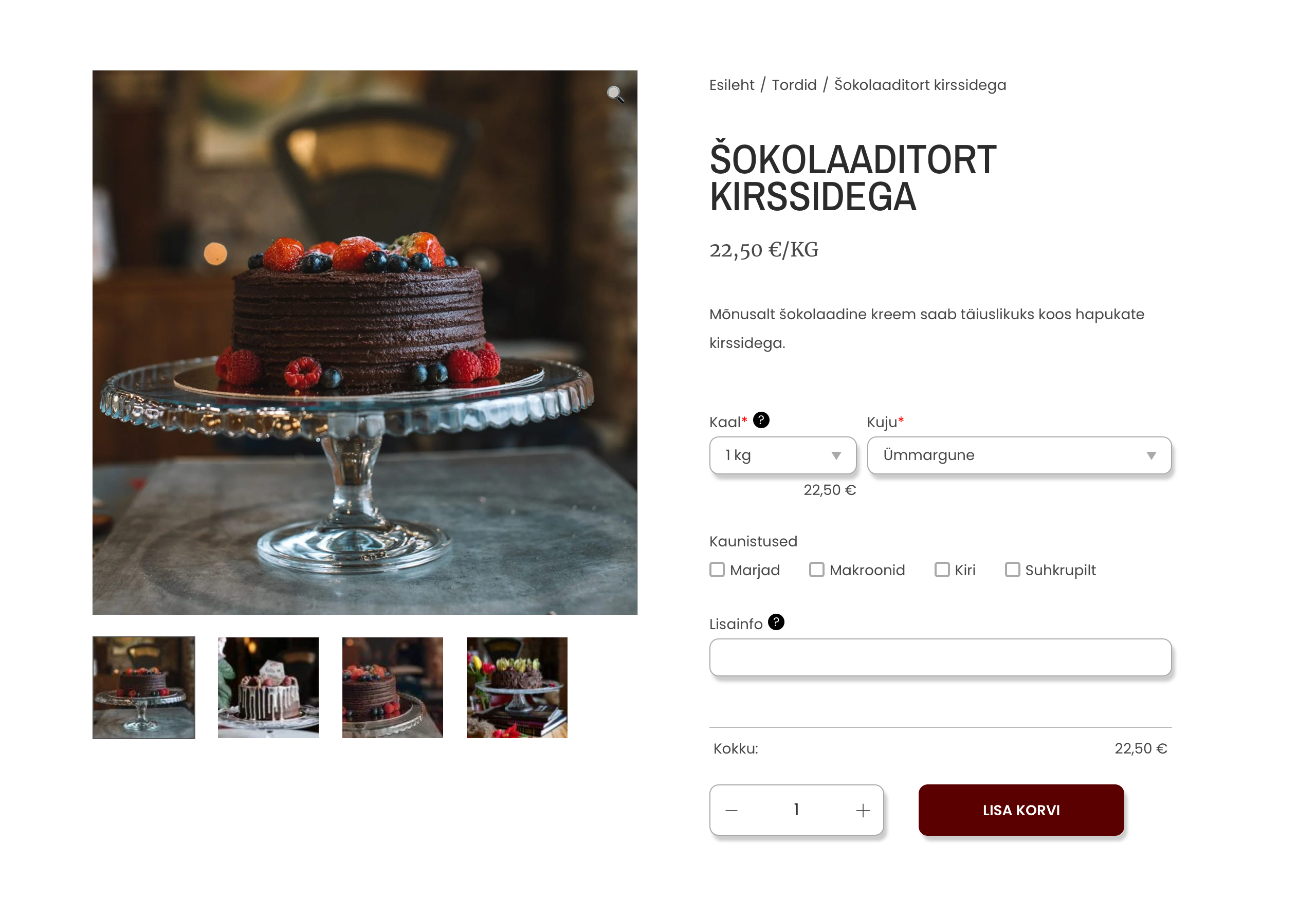This screenshot has width=1316, height=917.
Task: Click the Kaal dropdown arrow
Action: click(x=836, y=455)
